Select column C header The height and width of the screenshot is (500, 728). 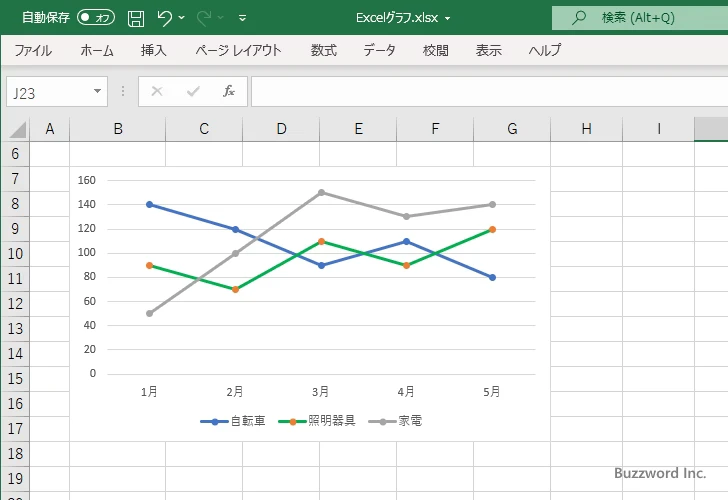pos(204,129)
